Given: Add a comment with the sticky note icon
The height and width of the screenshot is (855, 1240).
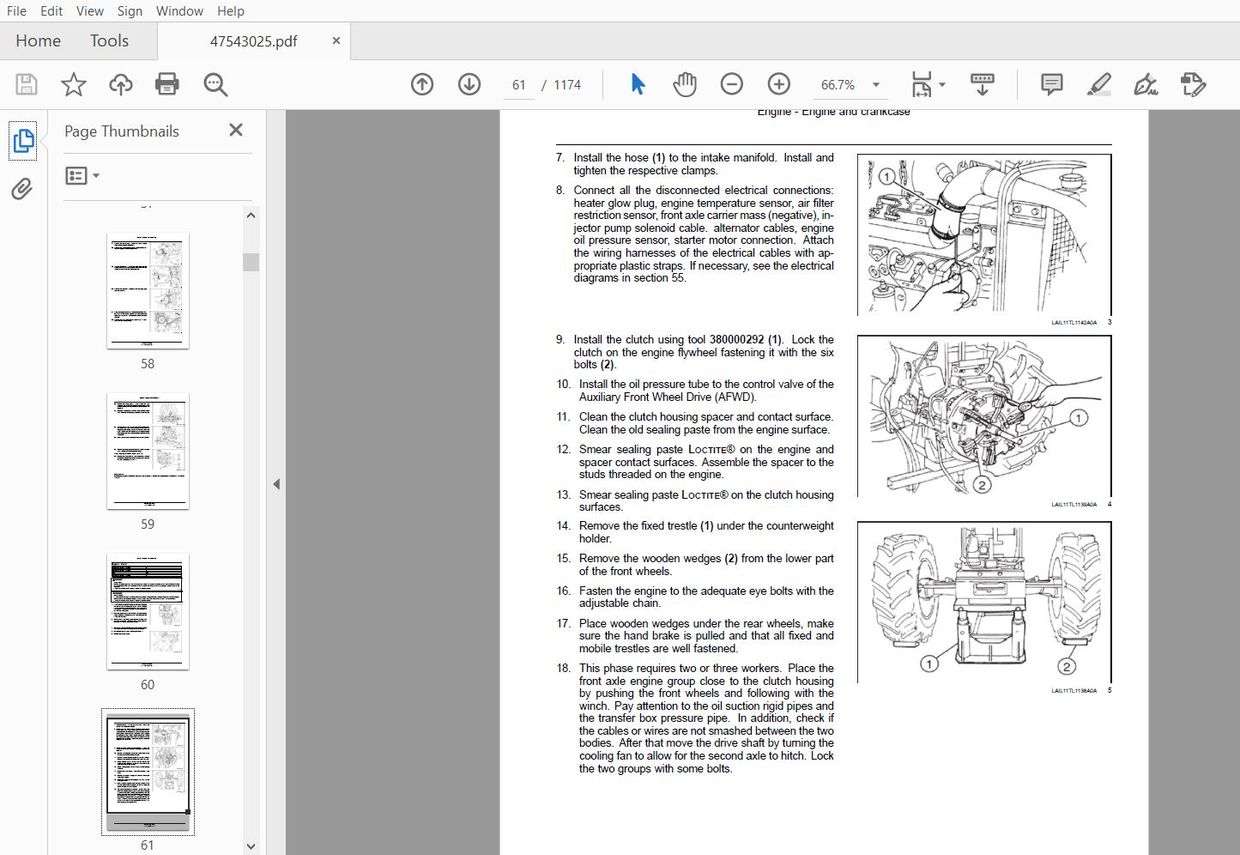Looking at the screenshot, I should pos(1051,84).
